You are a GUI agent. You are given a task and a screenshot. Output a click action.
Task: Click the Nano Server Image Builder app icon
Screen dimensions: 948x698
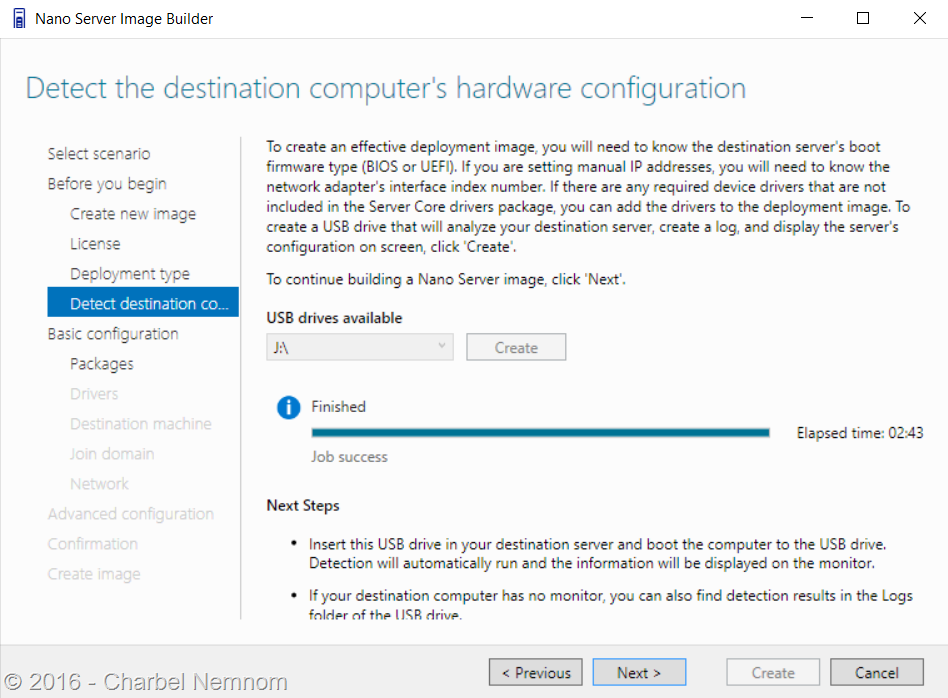click(x=19, y=19)
